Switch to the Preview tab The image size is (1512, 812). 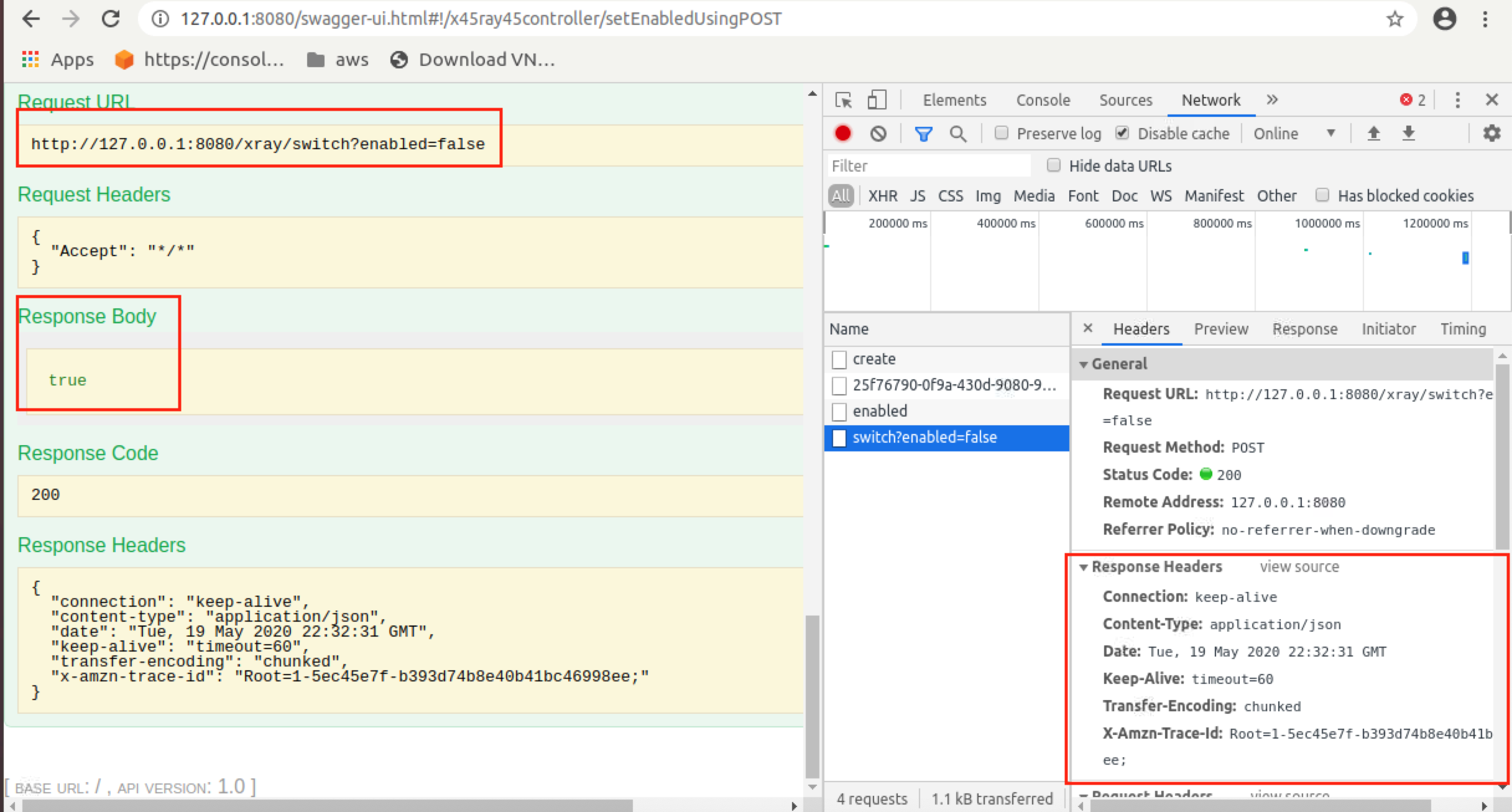pos(1220,329)
